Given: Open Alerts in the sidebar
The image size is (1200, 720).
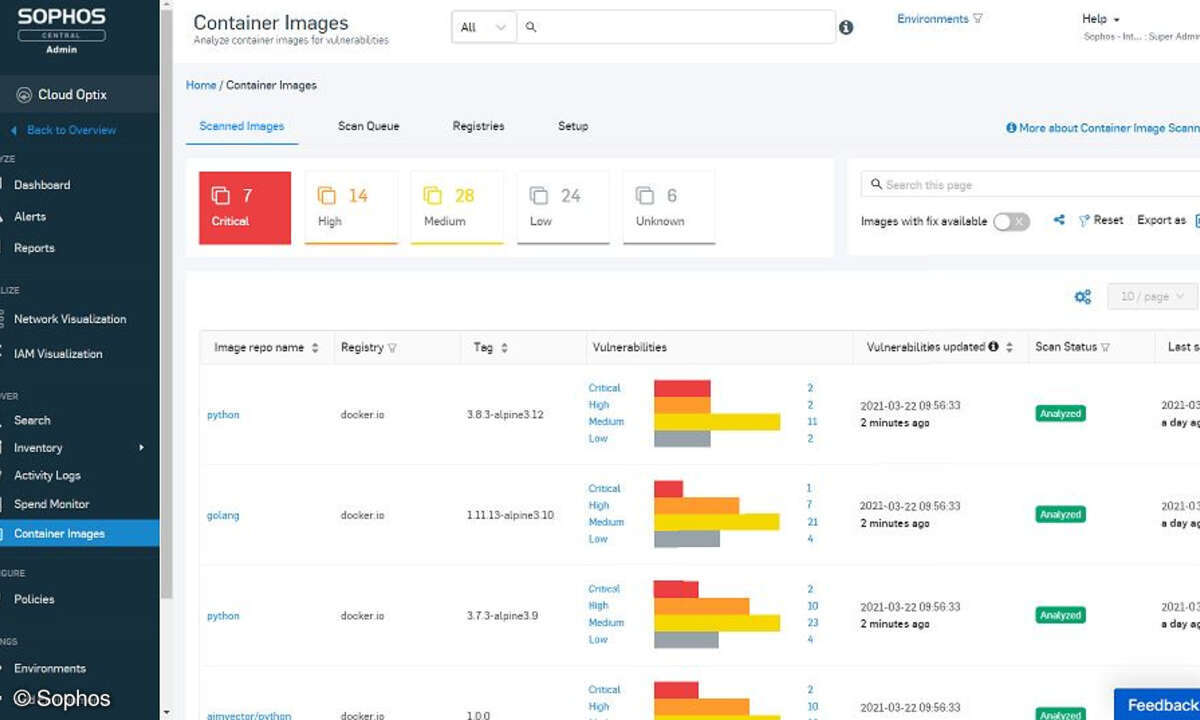Looking at the screenshot, I should pyautogui.click(x=30, y=217).
